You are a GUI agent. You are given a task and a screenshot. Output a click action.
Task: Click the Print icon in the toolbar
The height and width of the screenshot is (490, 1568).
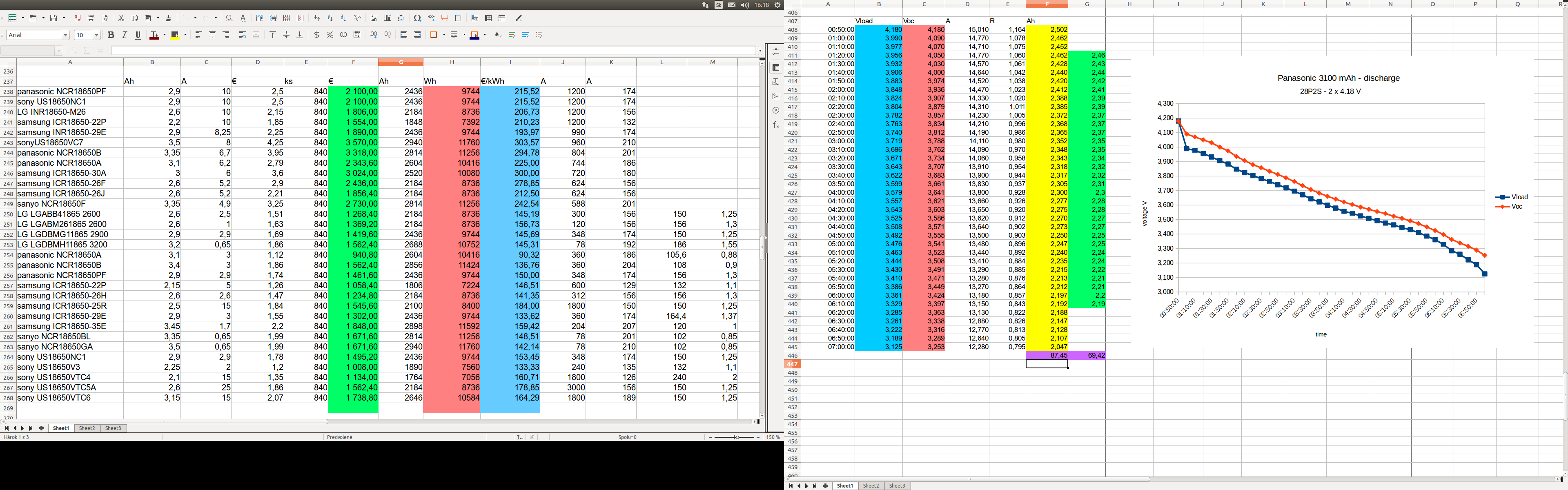(x=91, y=18)
